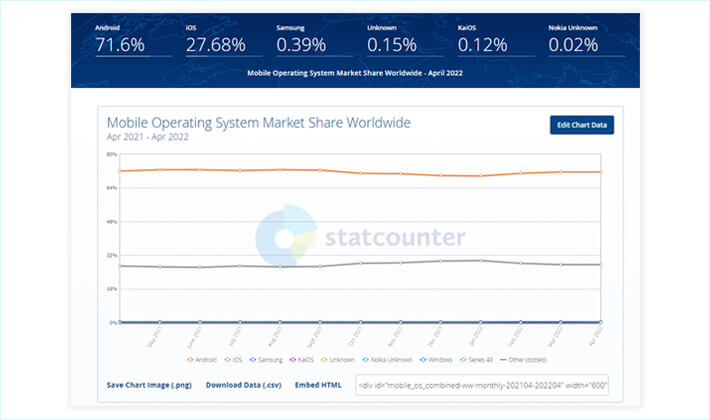The image size is (710, 420).
Task: Toggle the Series 40 legend entry
Action: [476, 360]
